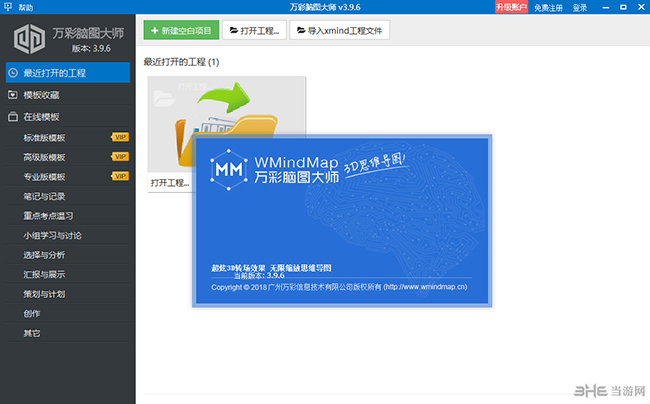Image resolution: width=650 pixels, height=404 pixels.
Task: Click the heart folder icon beside 模板收藏
Action: click(13, 95)
